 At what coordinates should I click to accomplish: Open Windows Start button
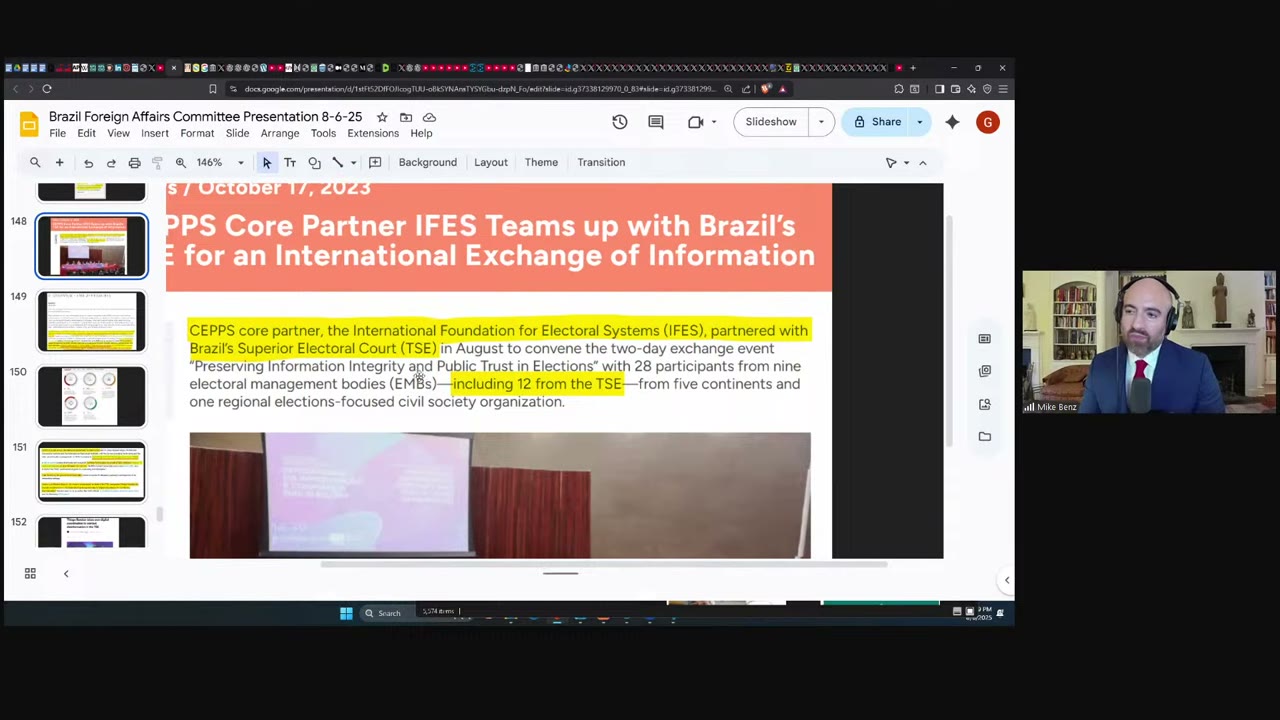click(346, 613)
